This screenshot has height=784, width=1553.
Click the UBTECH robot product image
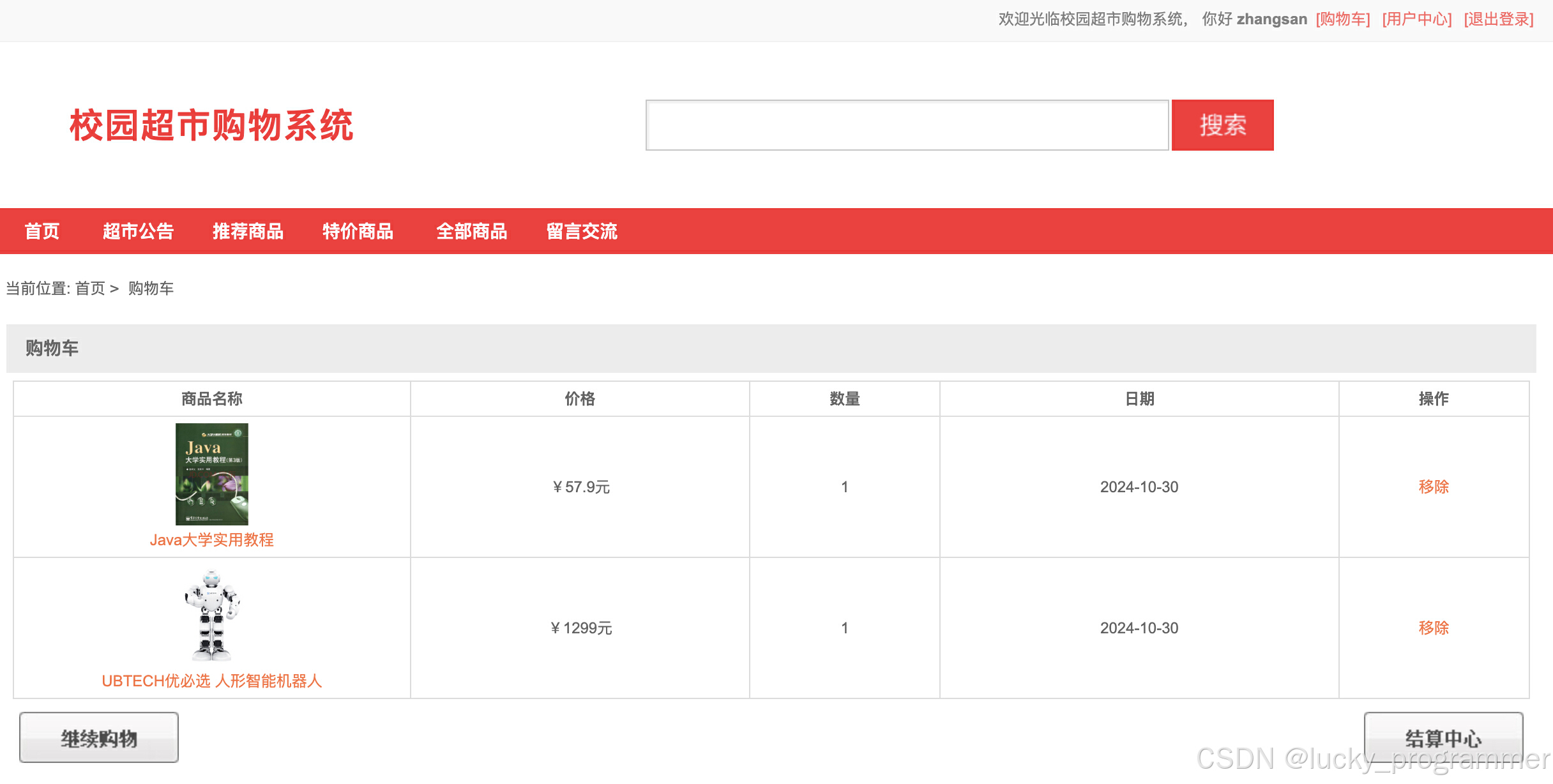(x=211, y=615)
